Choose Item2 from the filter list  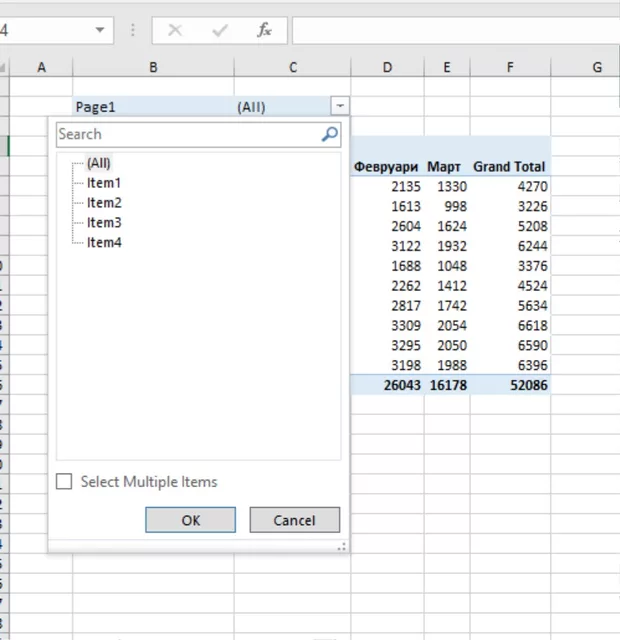pyautogui.click(x=103, y=203)
